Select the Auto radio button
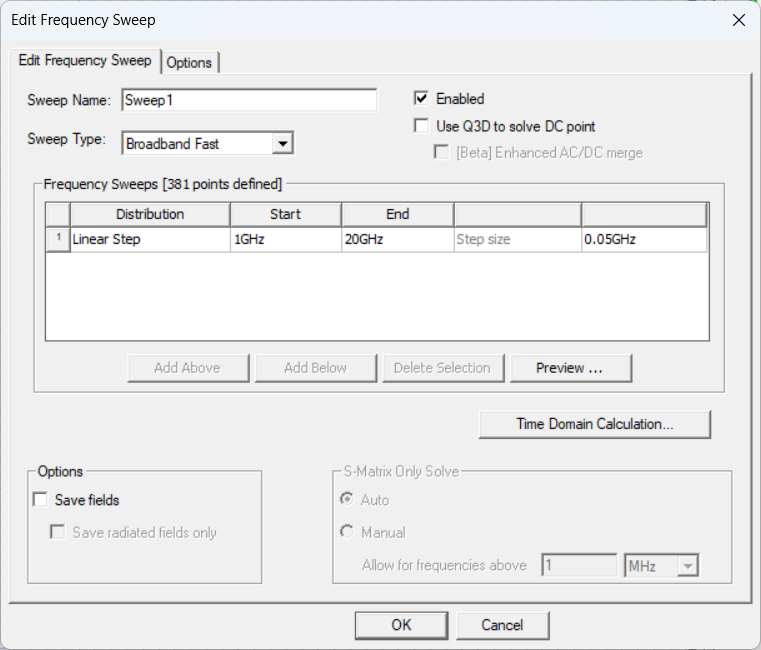 pos(347,499)
